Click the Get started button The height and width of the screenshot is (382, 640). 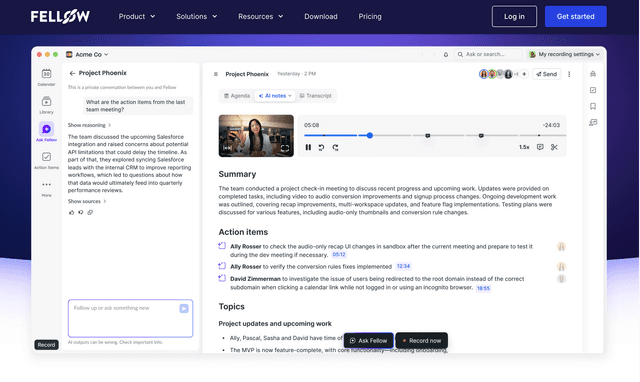click(x=576, y=16)
